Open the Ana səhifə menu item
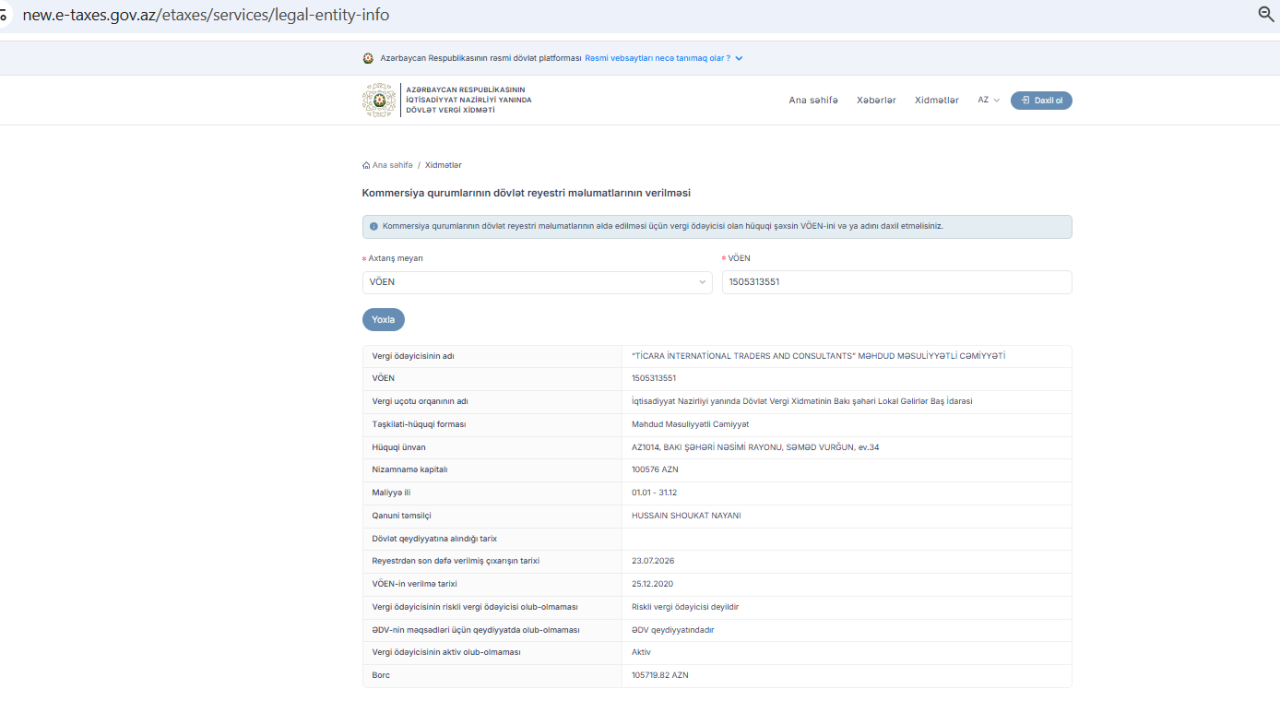This screenshot has height=701, width=1280. 813,100
